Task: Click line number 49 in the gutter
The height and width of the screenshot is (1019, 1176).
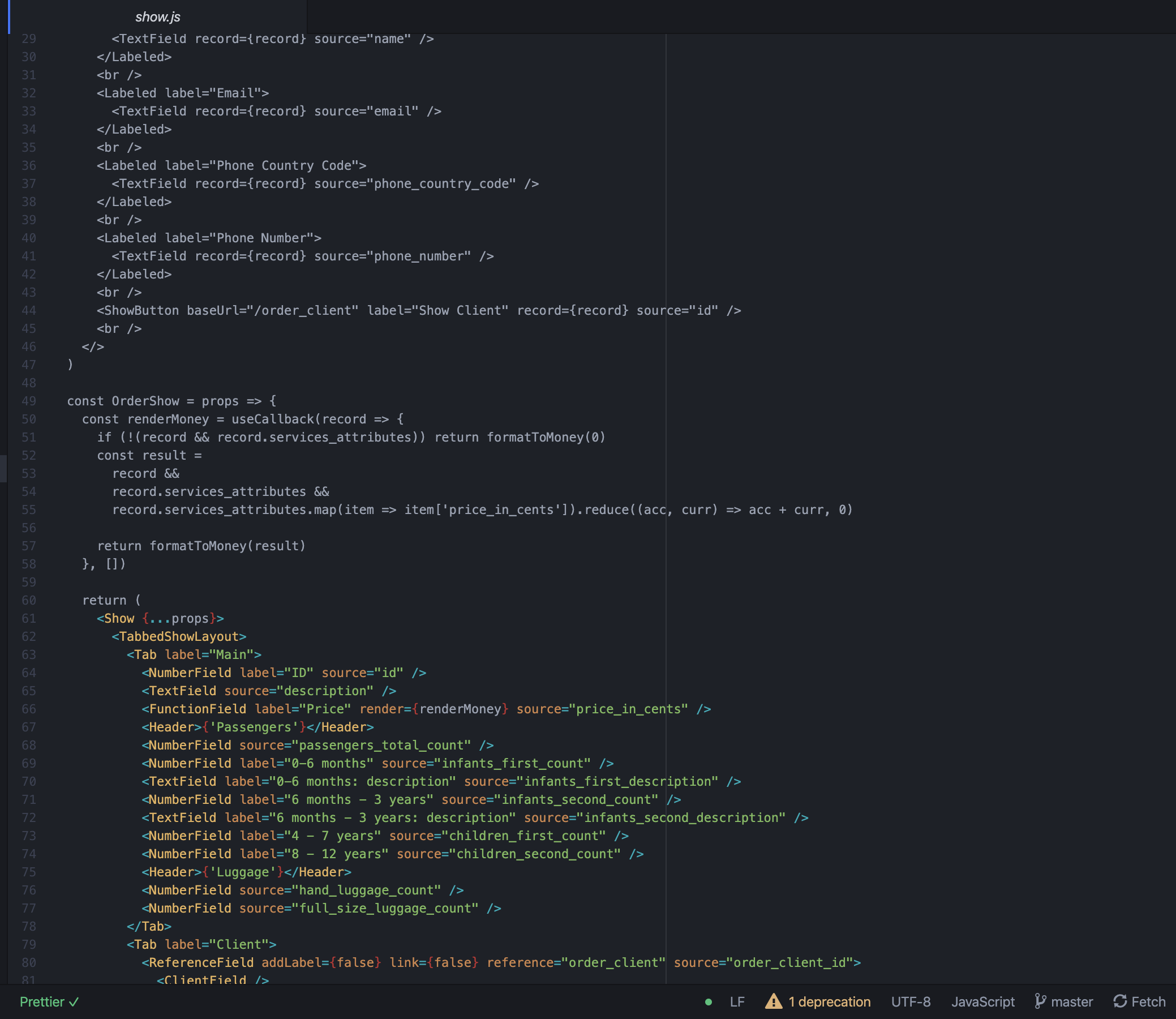Action: pyautogui.click(x=28, y=400)
